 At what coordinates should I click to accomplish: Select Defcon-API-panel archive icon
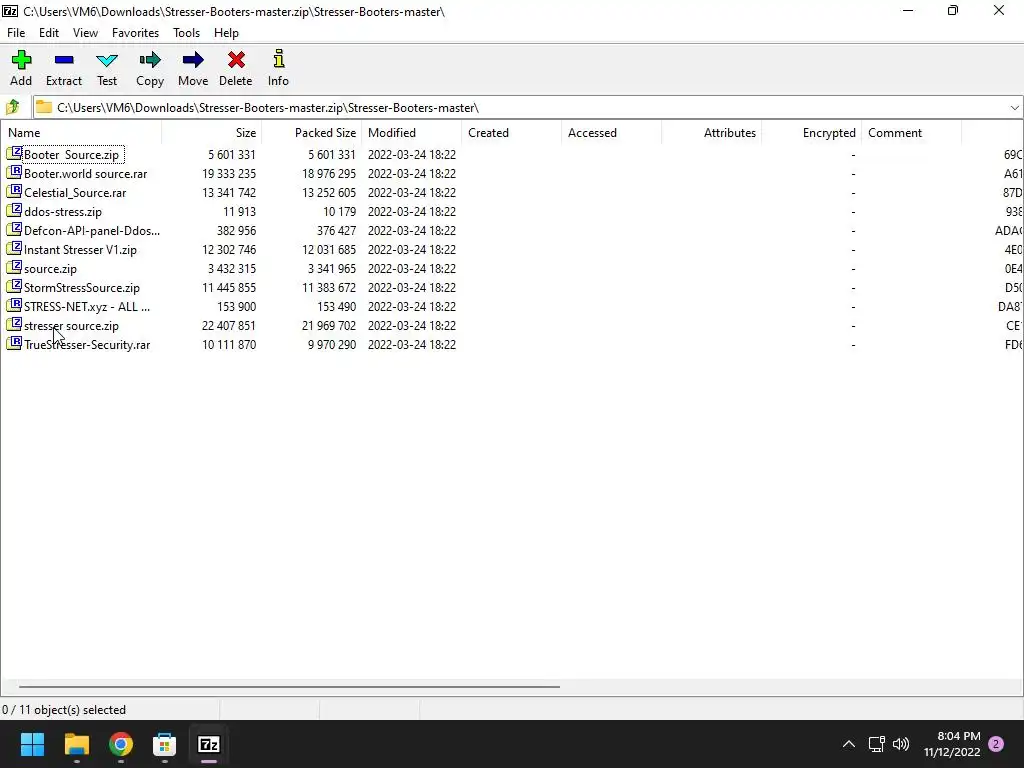click(14, 230)
